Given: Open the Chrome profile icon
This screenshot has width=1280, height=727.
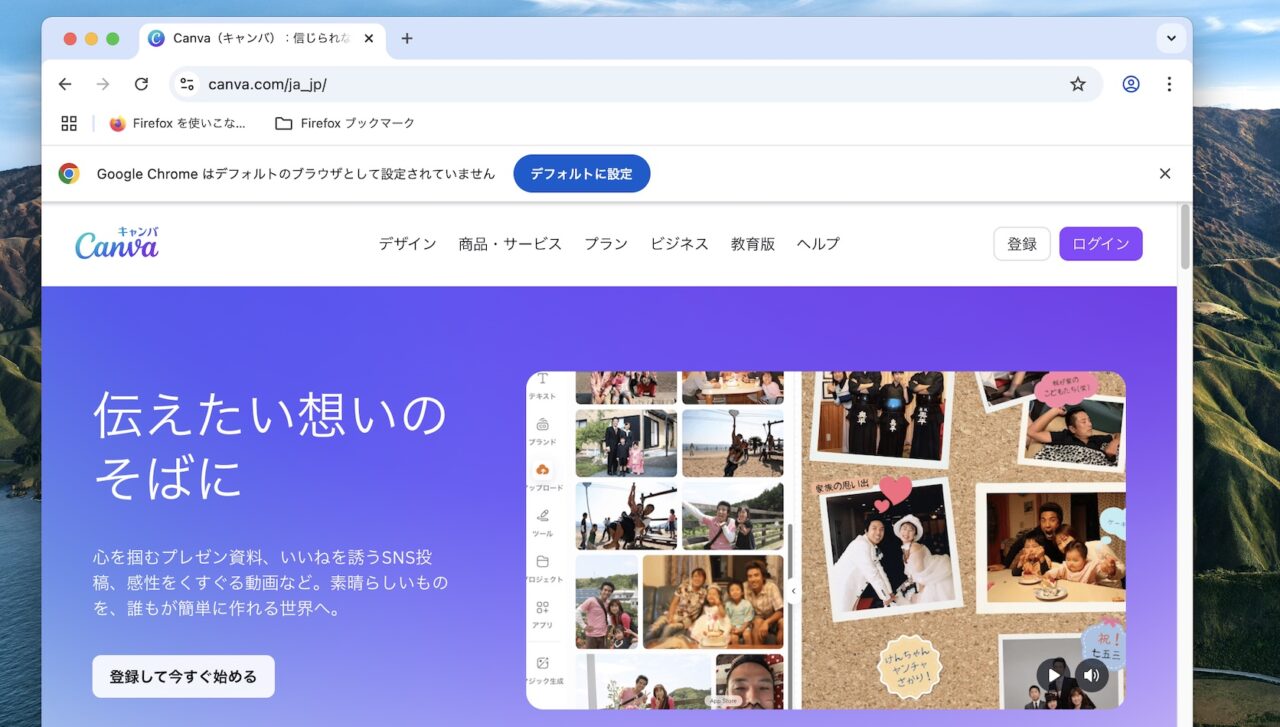Looking at the screenshot, I should pos(1130,84).
